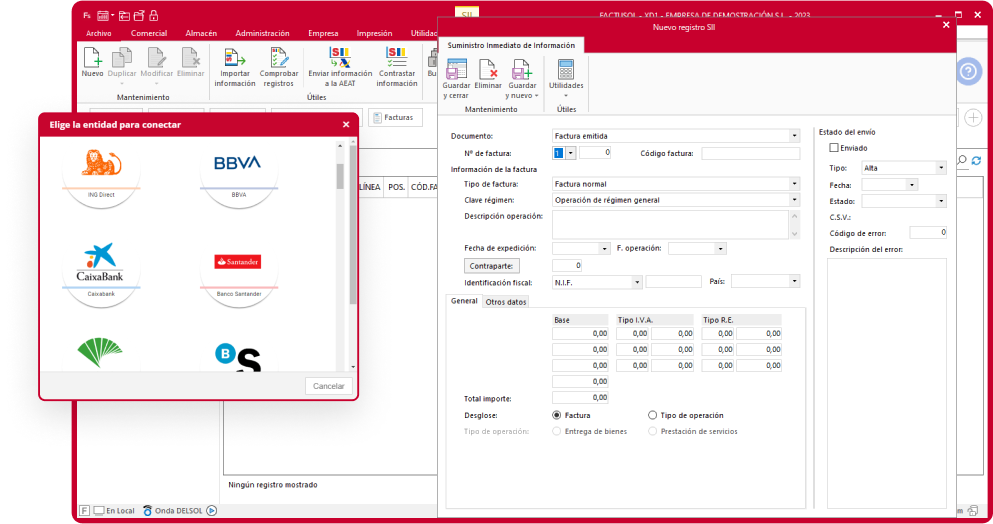Click the Guardar y cerrar icon
This screenshot has height=524, width=993.
[456, 71]
